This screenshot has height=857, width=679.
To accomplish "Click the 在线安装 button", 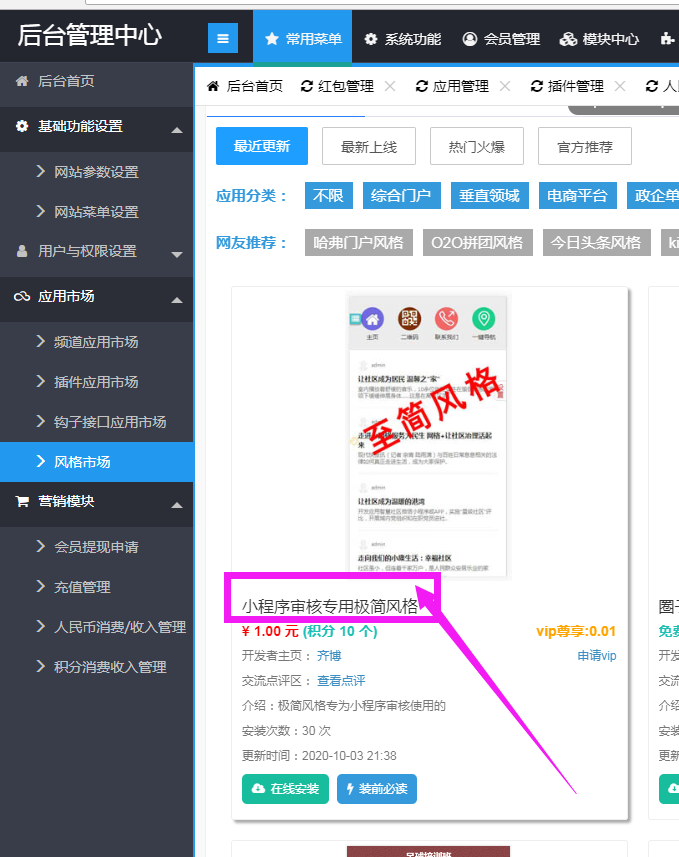I will pos(285,788).
